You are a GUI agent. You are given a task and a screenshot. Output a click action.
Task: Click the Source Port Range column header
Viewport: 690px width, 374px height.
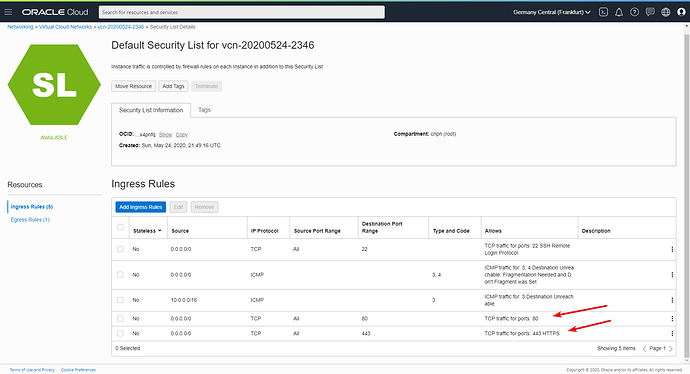coord(317,231)
